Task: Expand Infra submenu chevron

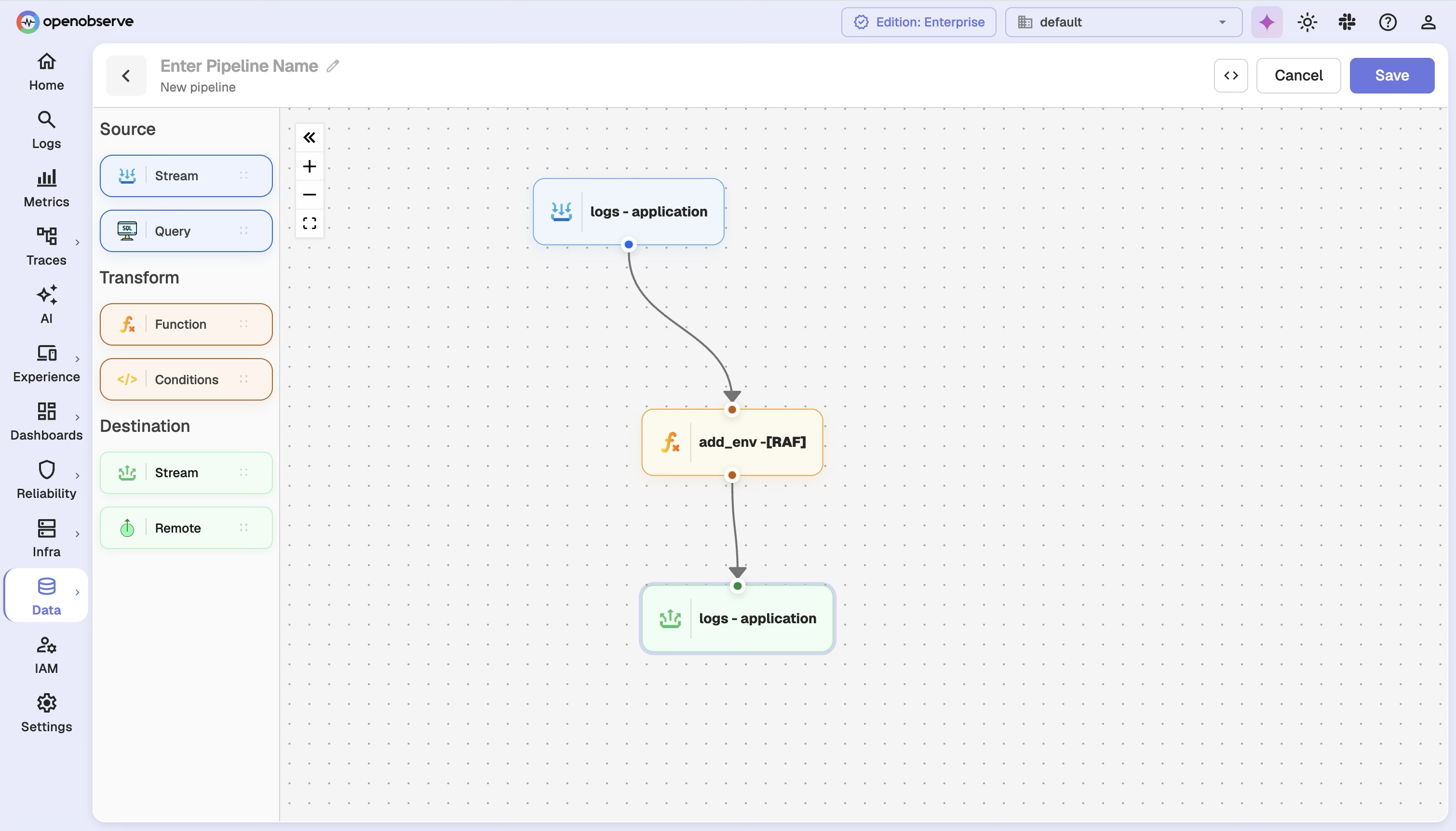Action: coord(78,534)
